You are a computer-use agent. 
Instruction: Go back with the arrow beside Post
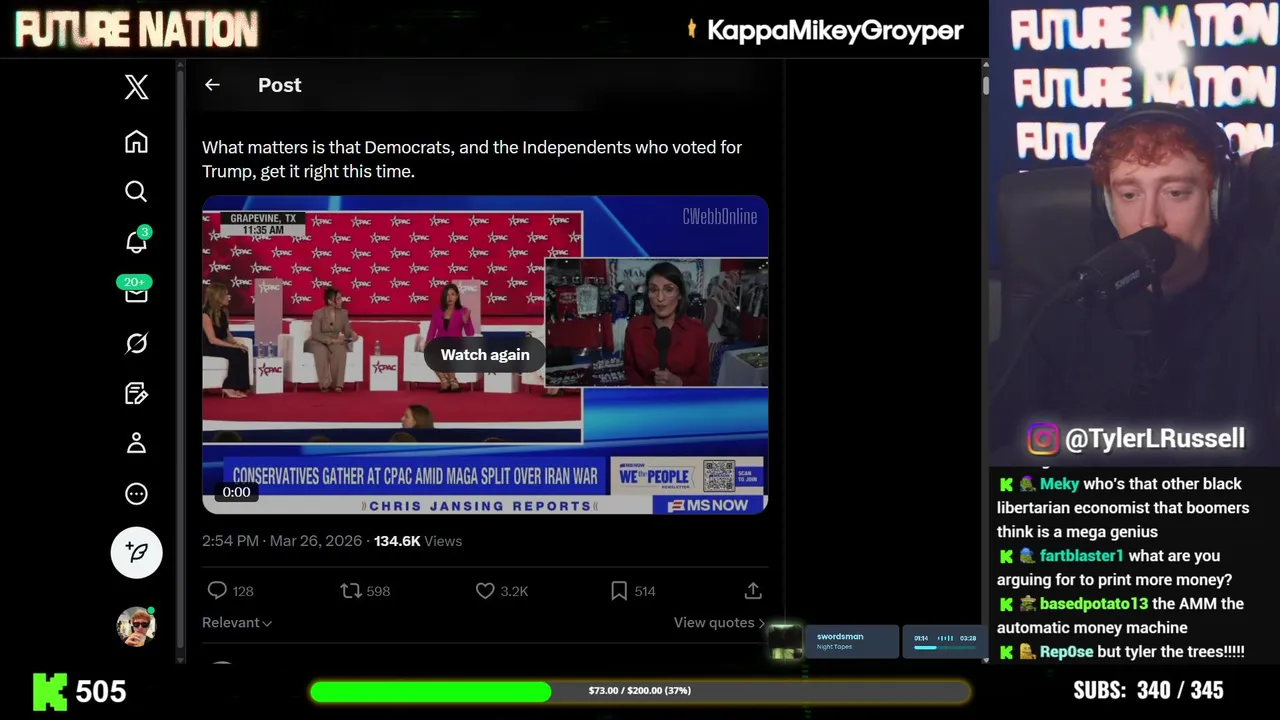coord(212,85)
